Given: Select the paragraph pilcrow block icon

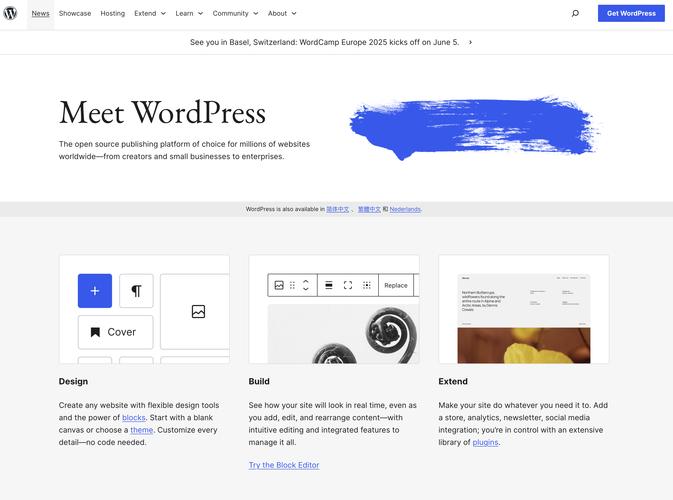Looking at the screenshot, I should [x=136, y=291].
